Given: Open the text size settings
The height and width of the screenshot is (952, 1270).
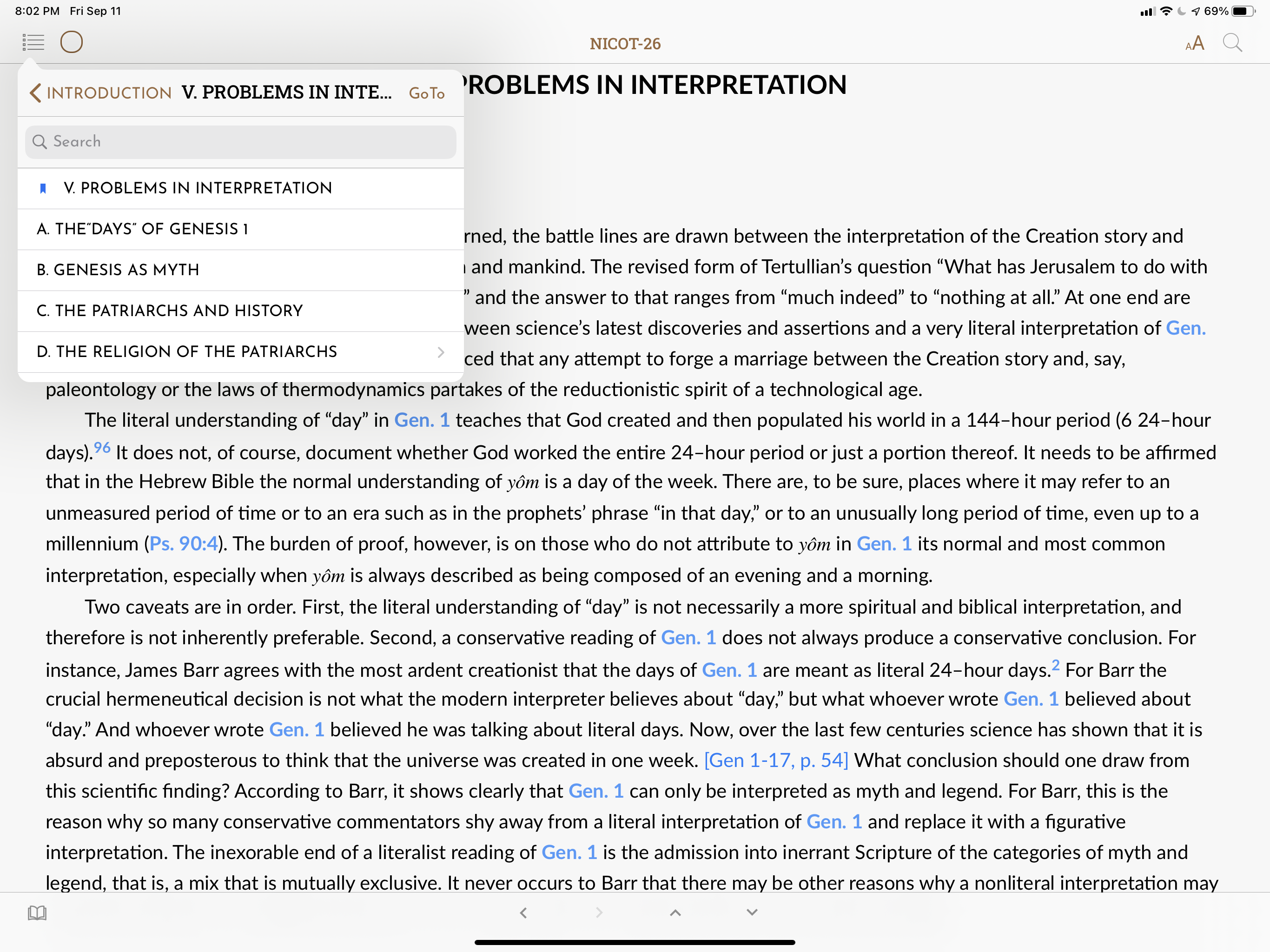Looking at the screenshot, I should coord(1194,44).
